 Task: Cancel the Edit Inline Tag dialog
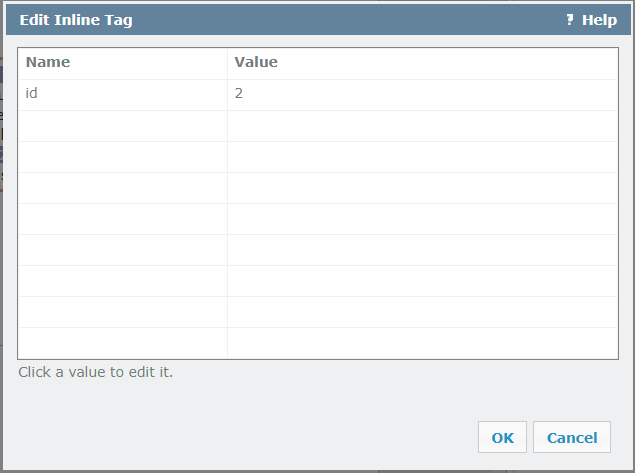coord(572,437)
